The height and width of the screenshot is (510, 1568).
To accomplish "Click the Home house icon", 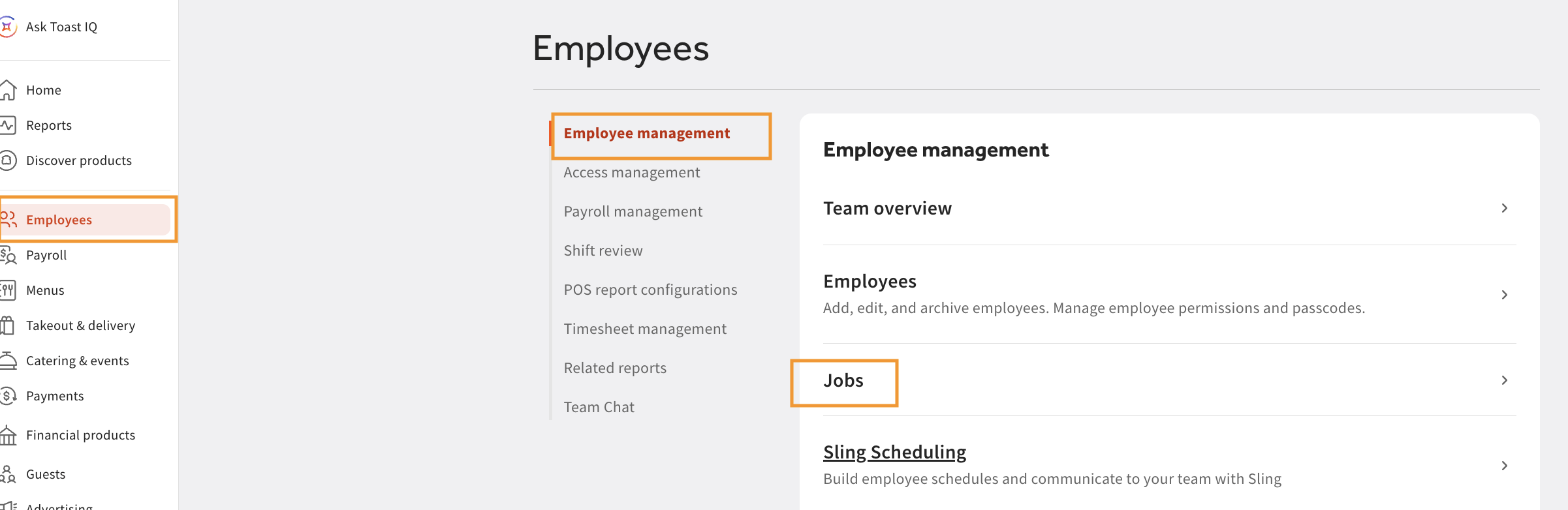I will 8,90.
